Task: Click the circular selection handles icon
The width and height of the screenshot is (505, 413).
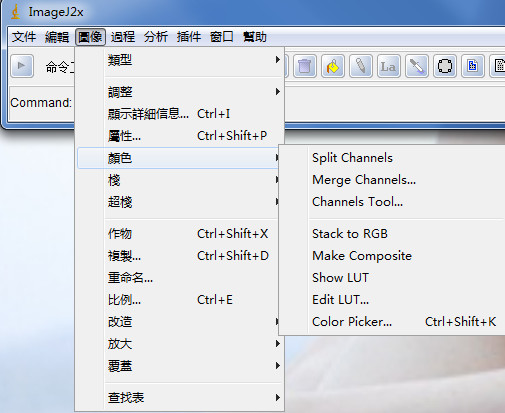Action: point(445,66)
